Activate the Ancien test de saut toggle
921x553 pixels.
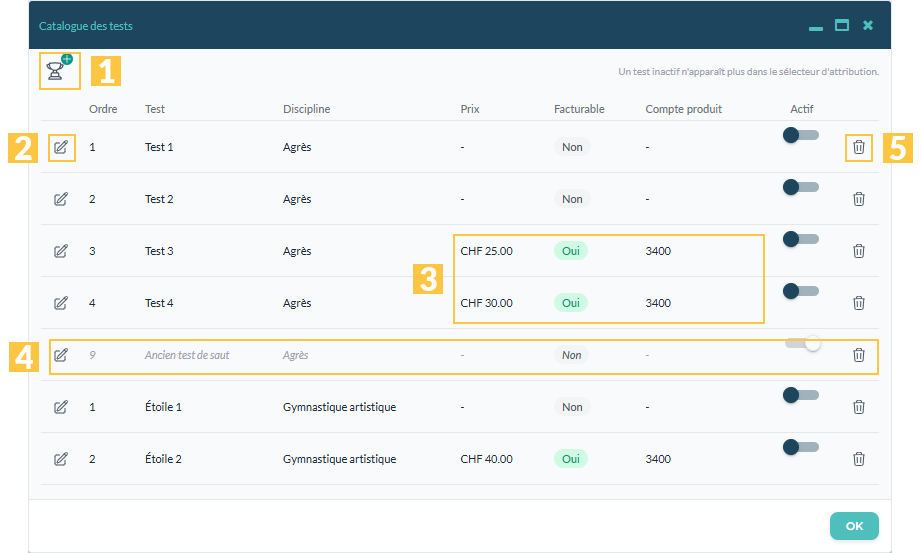[x=802, y=343]
